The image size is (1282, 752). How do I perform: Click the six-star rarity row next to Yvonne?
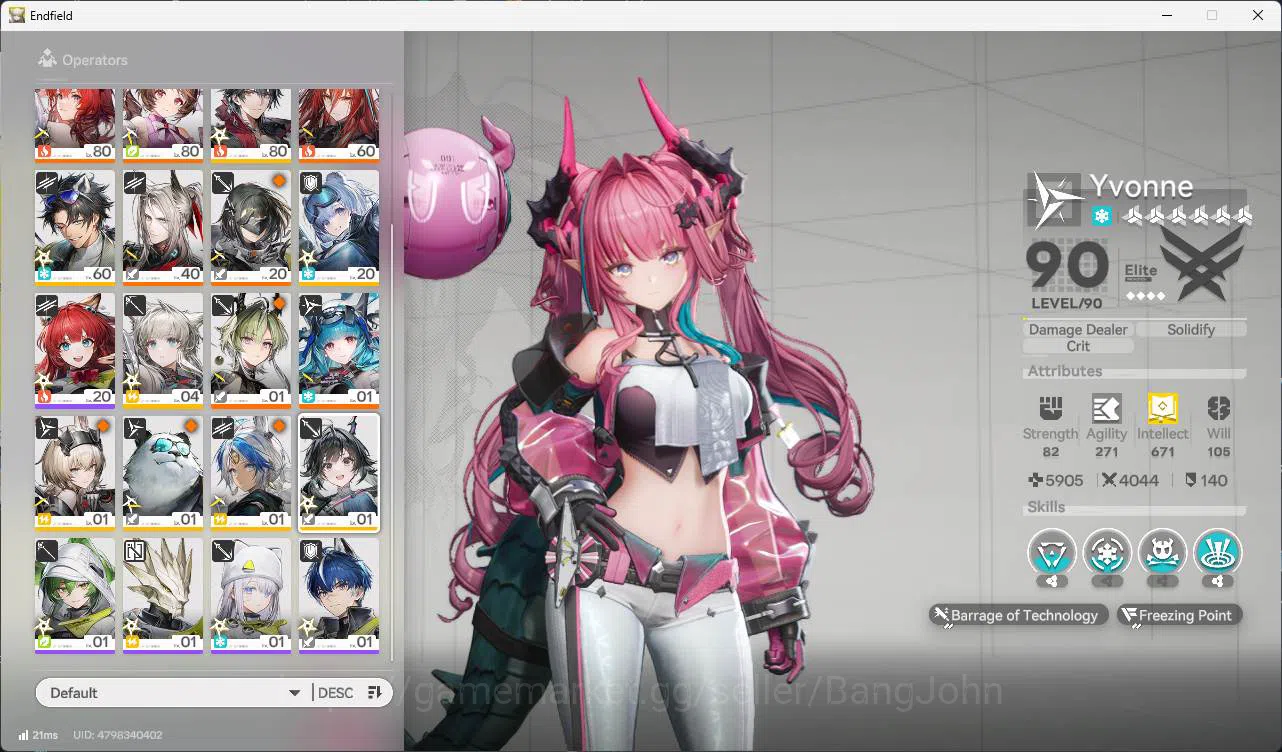point(1187,216)
